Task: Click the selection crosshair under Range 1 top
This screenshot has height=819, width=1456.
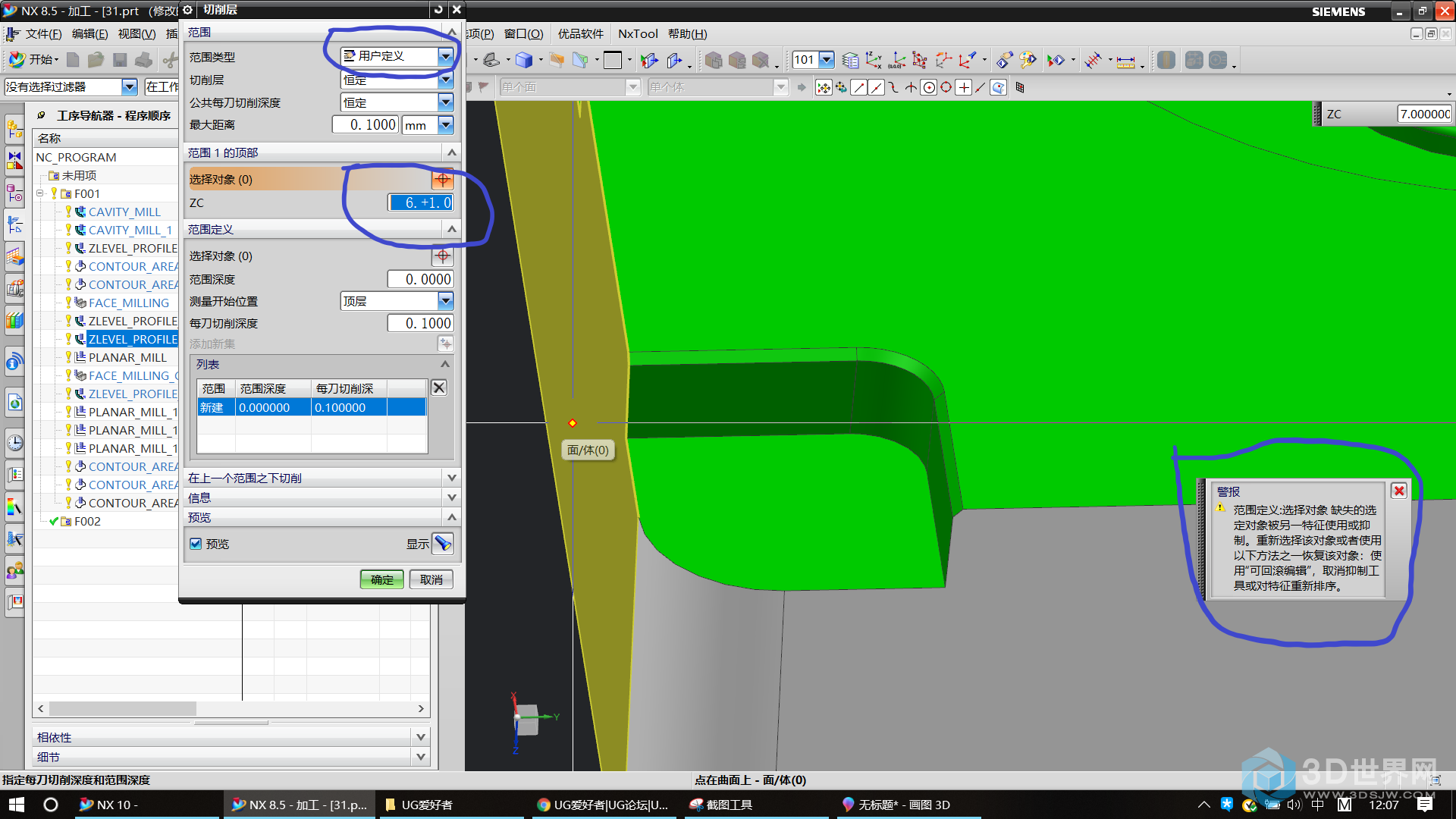Action: 443,180
